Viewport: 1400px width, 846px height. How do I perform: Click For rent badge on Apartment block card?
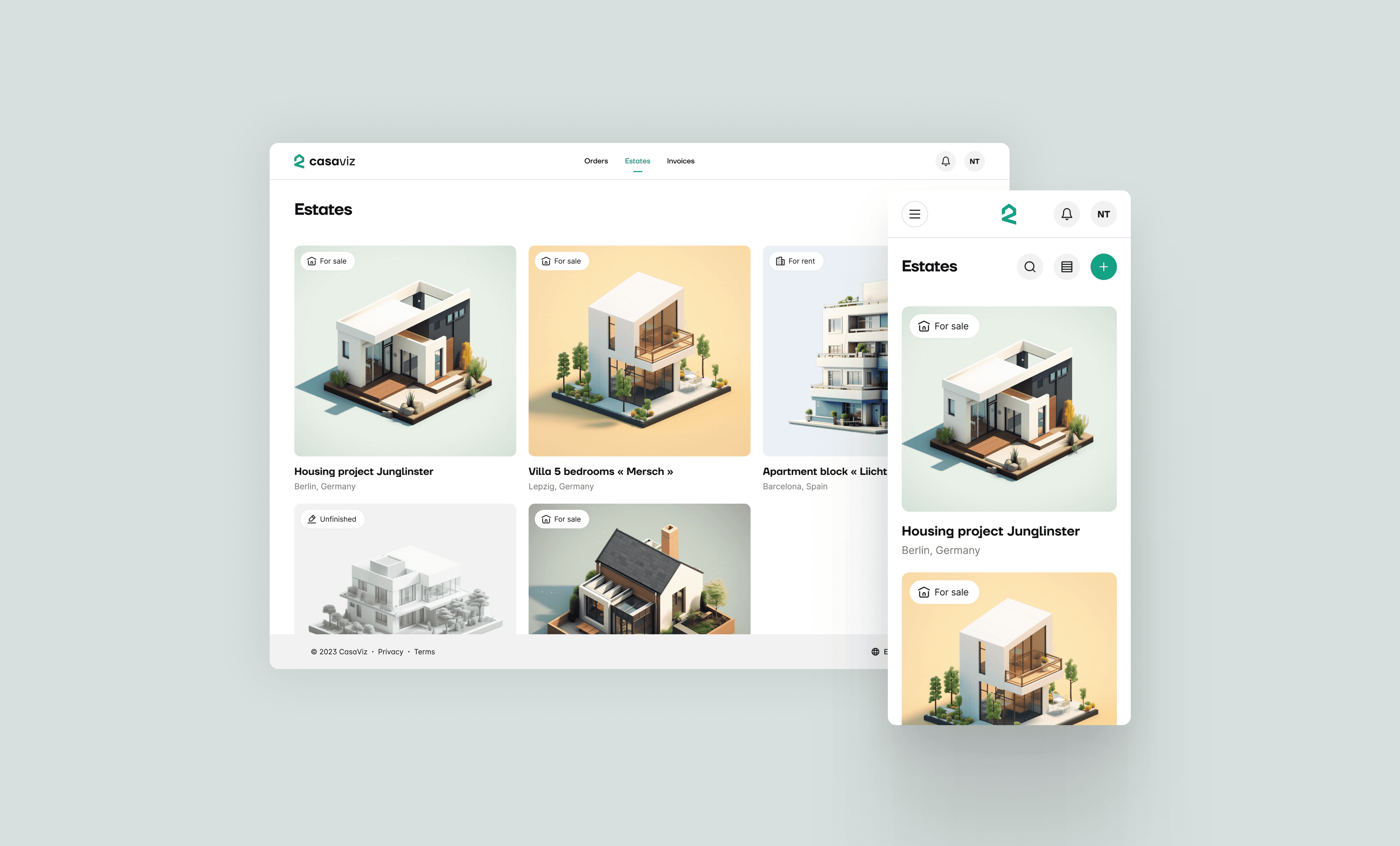795,261
